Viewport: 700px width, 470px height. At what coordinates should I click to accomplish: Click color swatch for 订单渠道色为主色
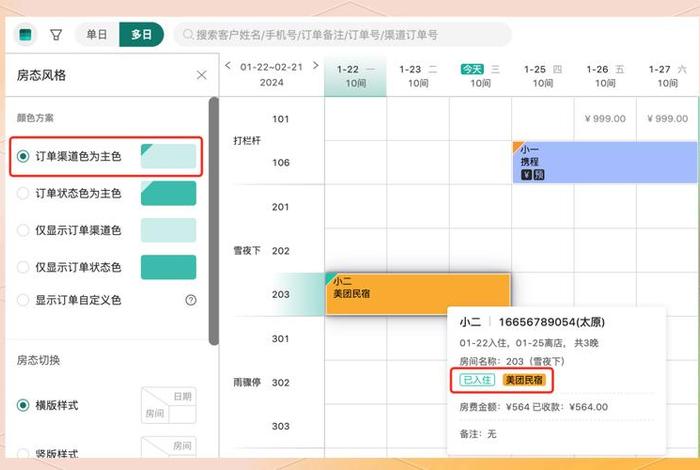168,156
